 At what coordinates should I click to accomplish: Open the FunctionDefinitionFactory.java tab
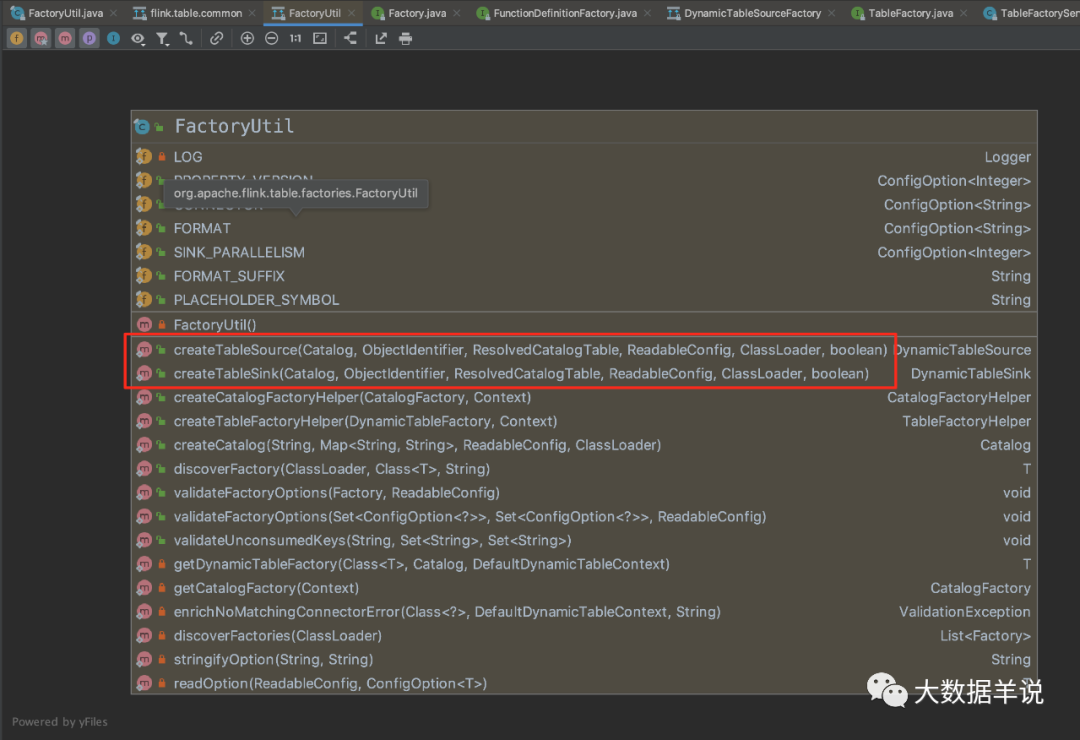click(565, 13)
